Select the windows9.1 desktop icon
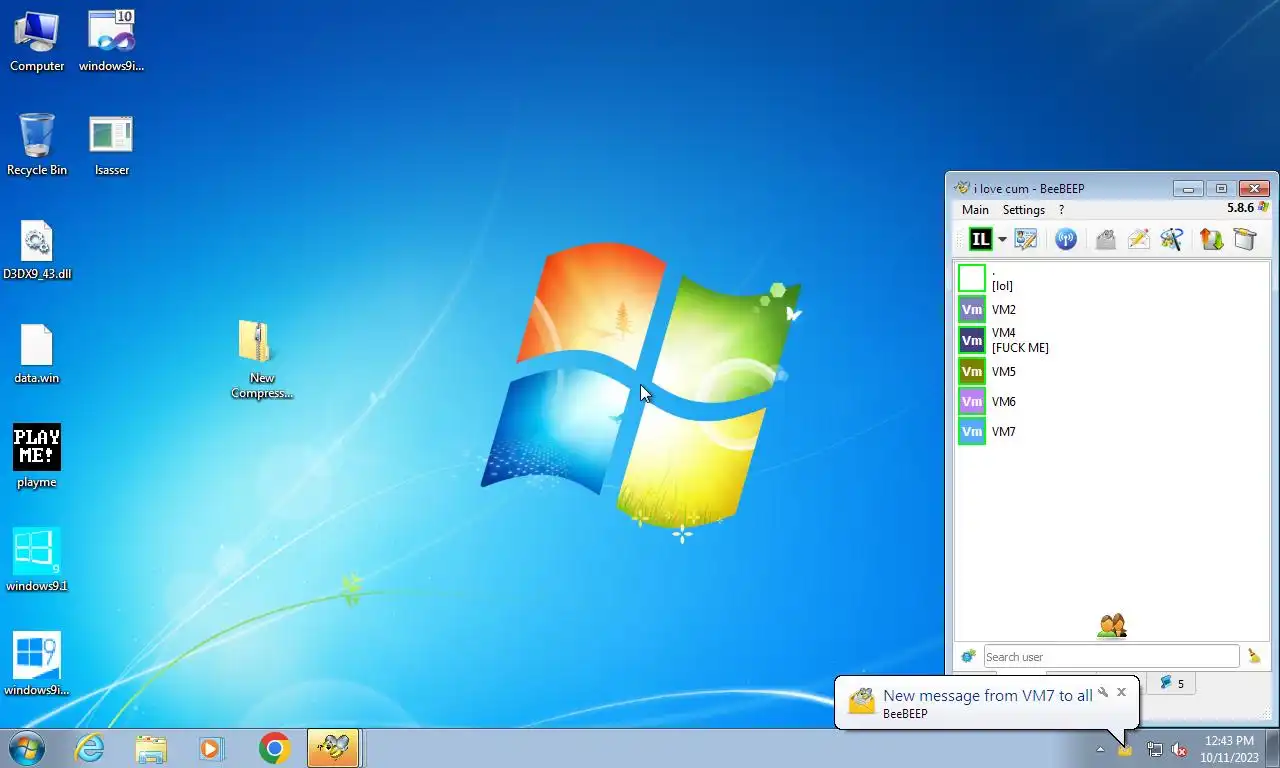 (x=37, y=560)
